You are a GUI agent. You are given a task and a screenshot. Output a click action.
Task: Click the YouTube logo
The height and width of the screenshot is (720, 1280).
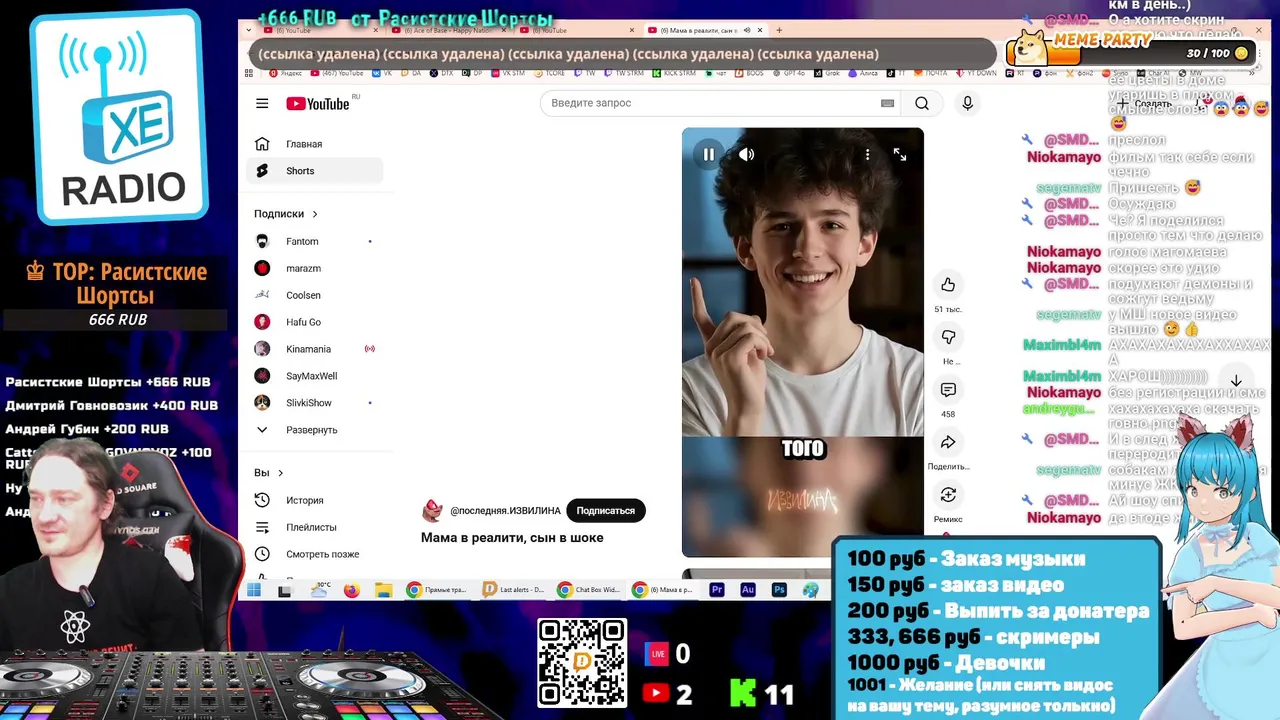tap(317, 103)
